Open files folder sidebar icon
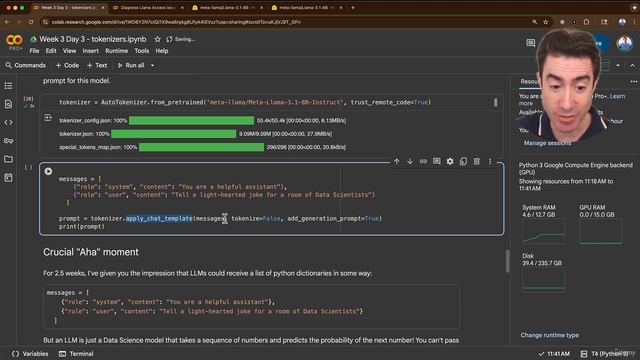 coord(8,159)
